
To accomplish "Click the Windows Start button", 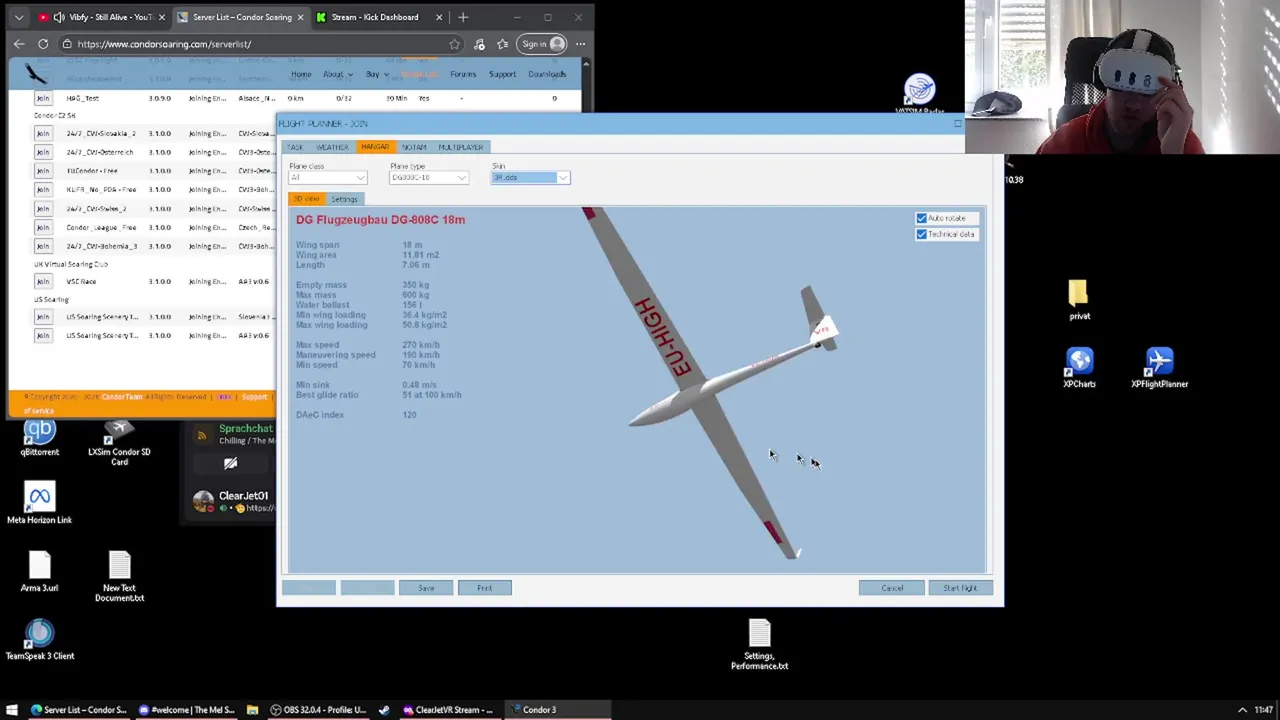I will 12,710.
